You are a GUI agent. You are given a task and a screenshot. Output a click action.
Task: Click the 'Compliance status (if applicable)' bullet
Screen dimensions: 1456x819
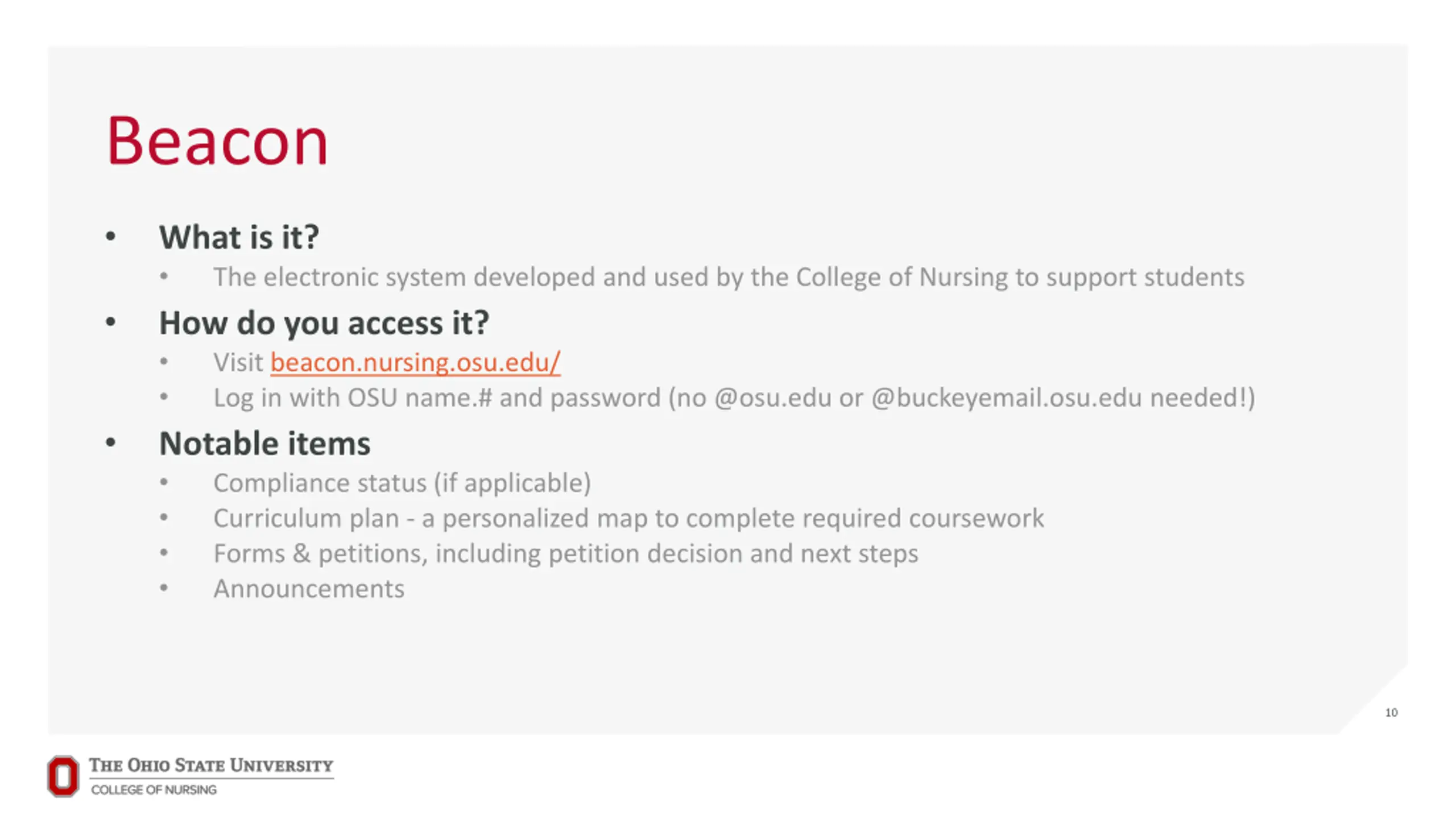click(402, 483)
